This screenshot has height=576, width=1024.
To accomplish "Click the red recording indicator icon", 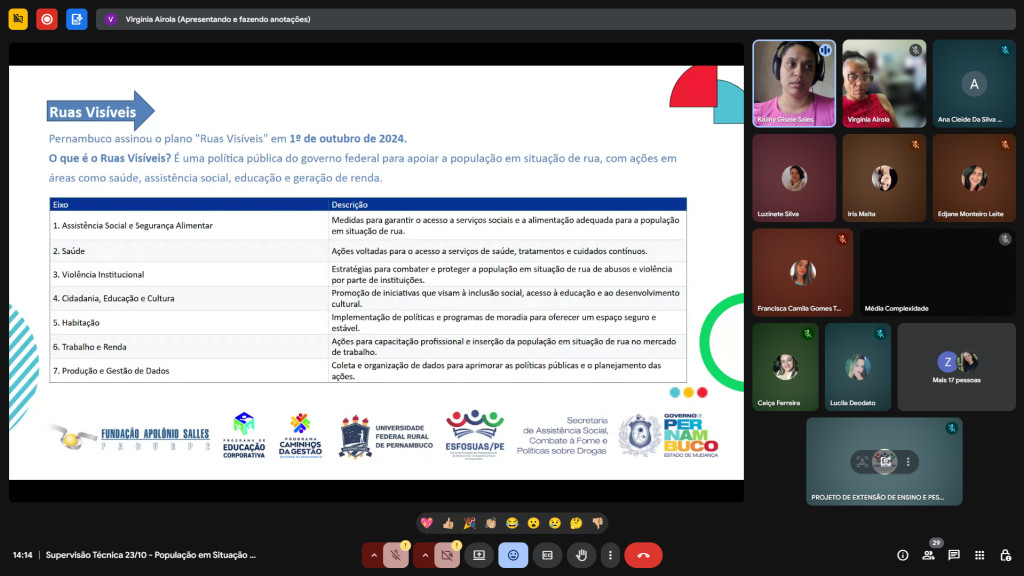I will click(47, 19).
